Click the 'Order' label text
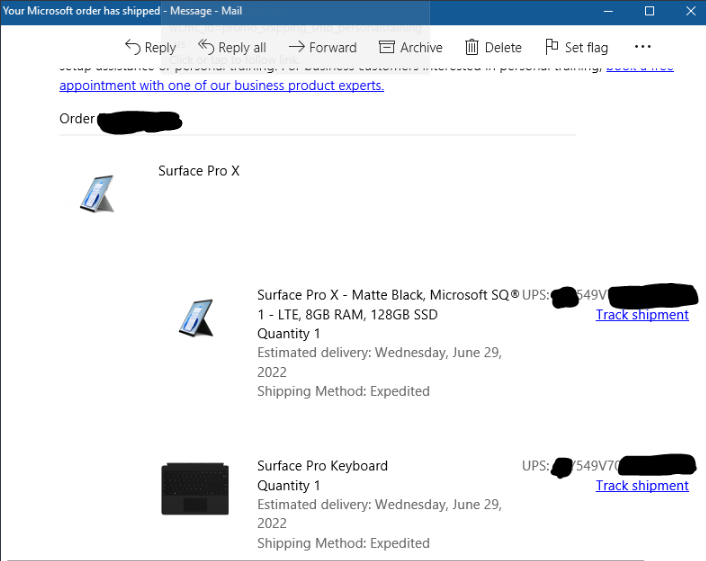The image size is (706, 561). (x=77, y=119)
